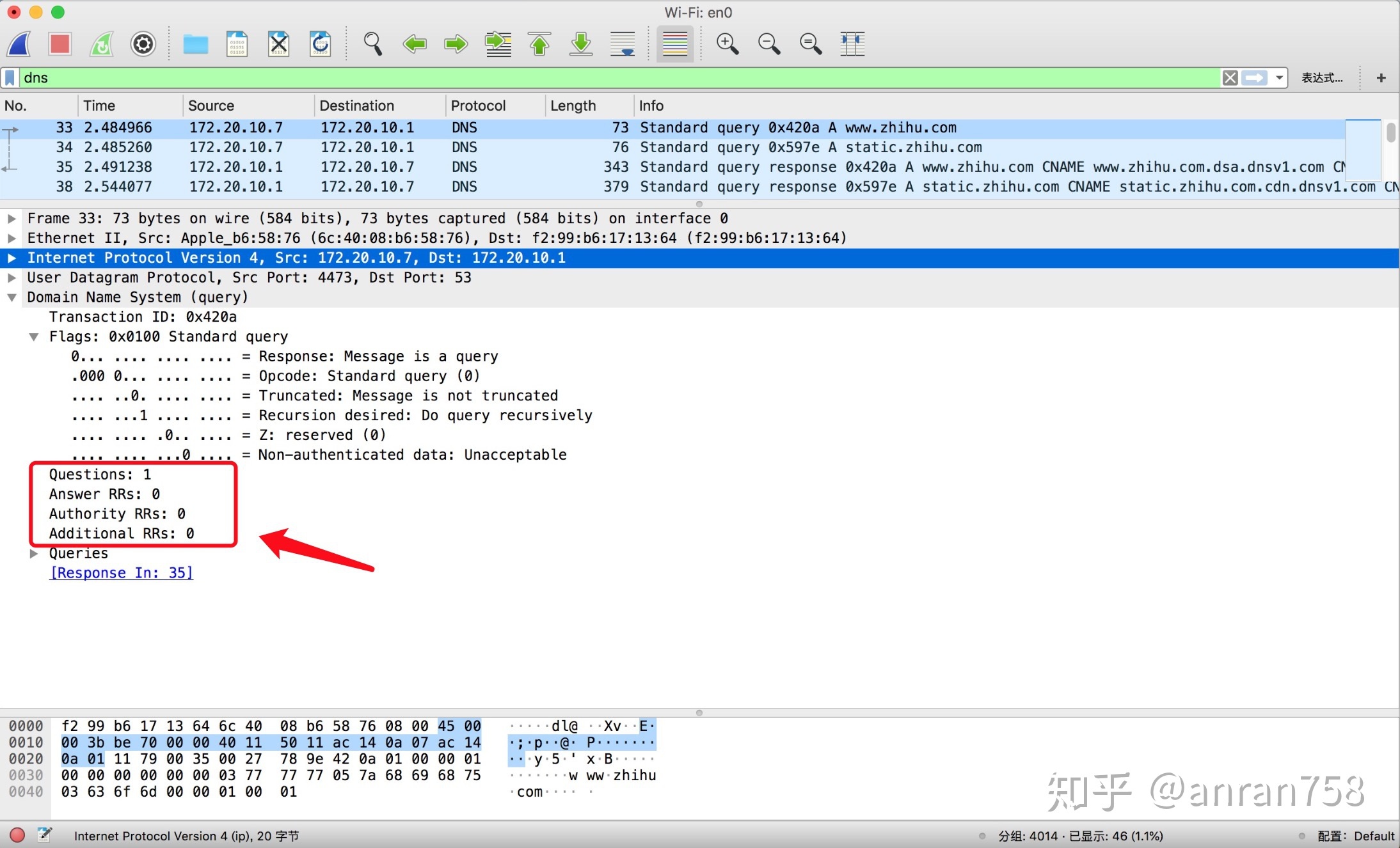Sort packets by Time column header

click(x=99, y=106)
